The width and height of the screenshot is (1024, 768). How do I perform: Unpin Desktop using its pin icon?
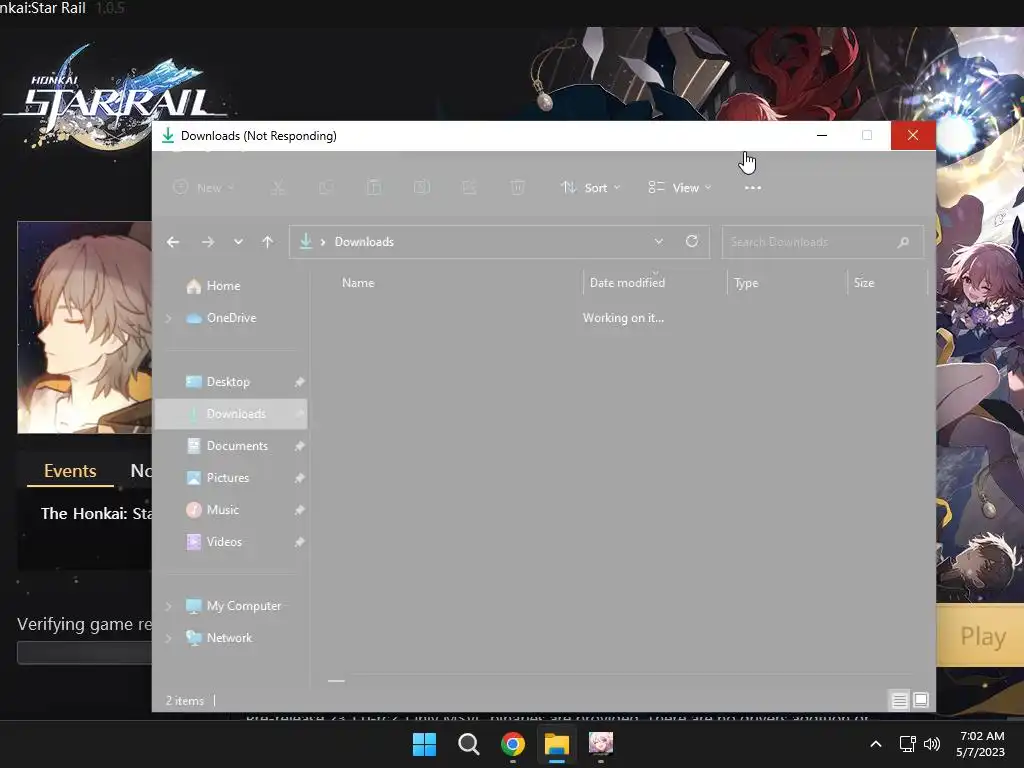299,382
